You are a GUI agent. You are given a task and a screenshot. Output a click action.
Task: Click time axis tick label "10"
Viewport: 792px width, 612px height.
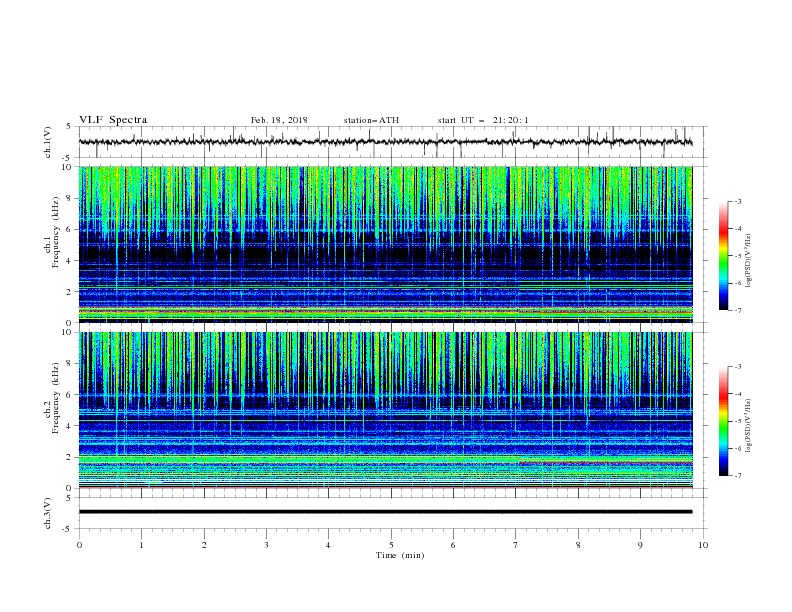coord(703,545)
